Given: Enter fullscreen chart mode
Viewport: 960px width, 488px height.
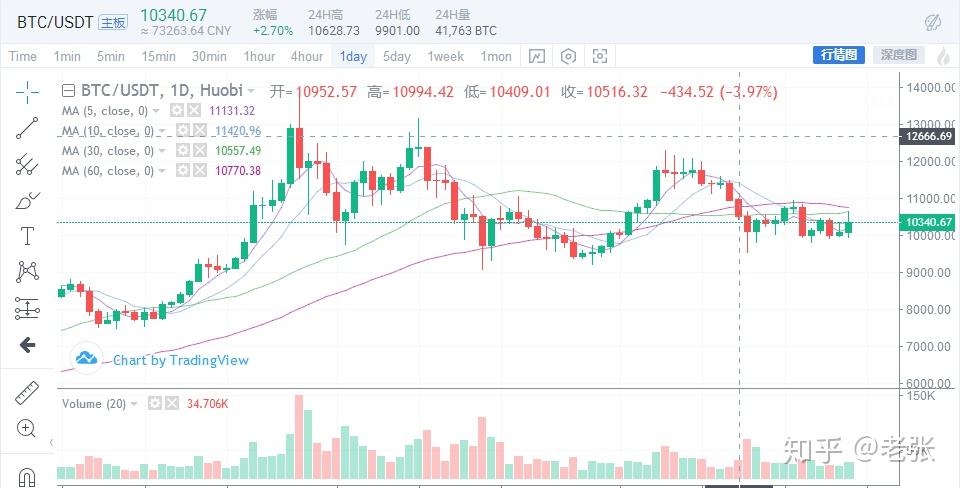Looking at the screenshot, I should (600, 56).
